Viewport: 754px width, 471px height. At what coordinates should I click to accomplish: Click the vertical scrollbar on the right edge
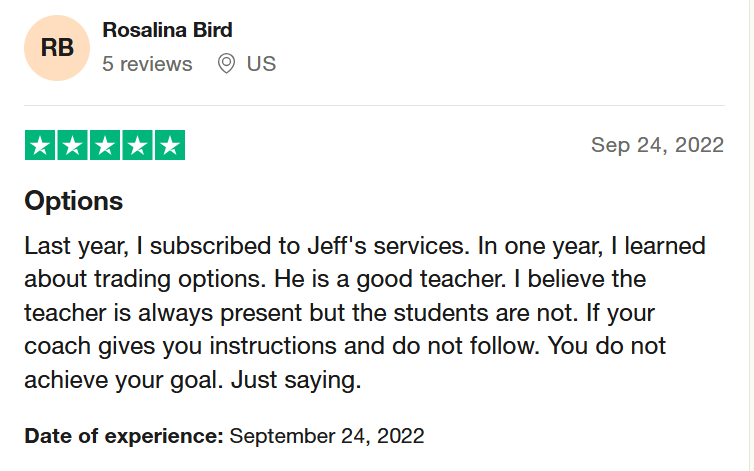click(x=751, y=235)
